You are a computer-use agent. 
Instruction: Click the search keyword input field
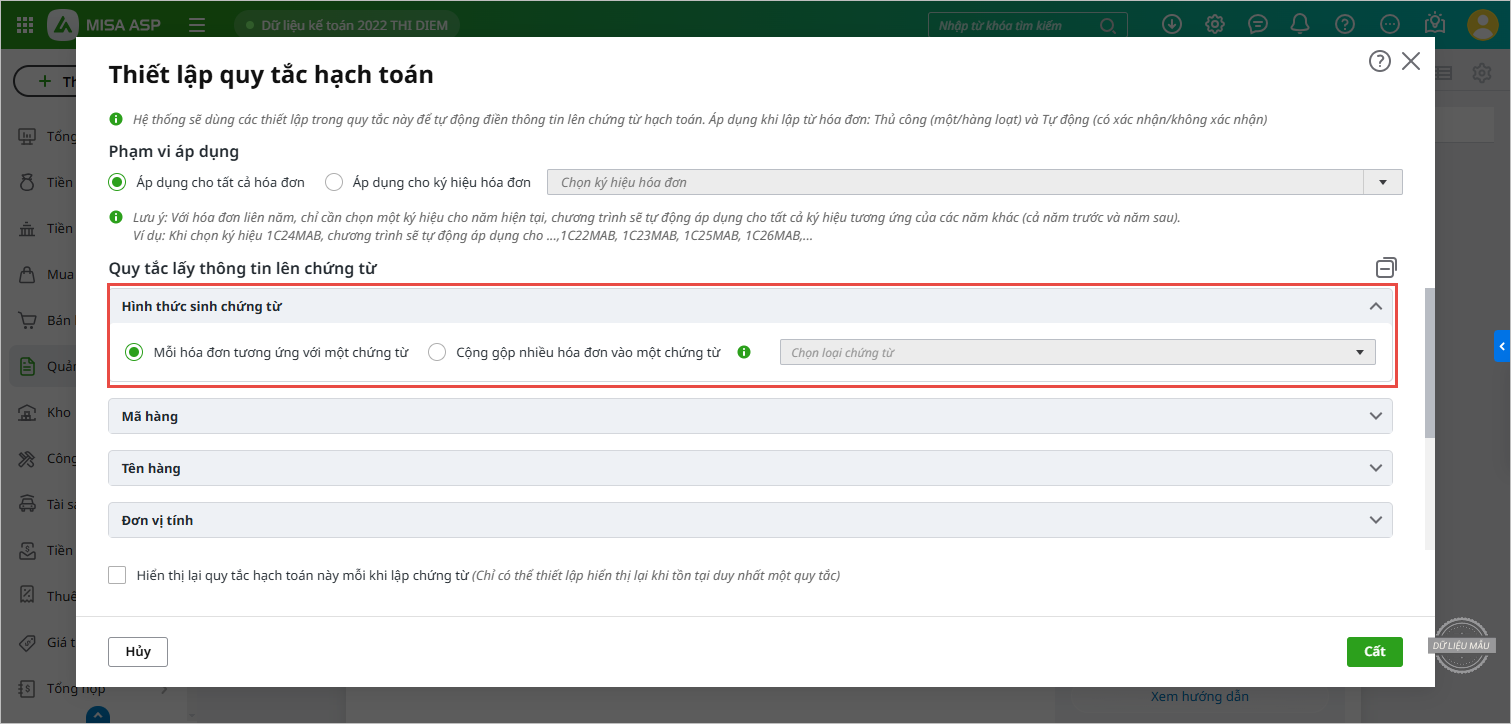[x=1013, y=25]
